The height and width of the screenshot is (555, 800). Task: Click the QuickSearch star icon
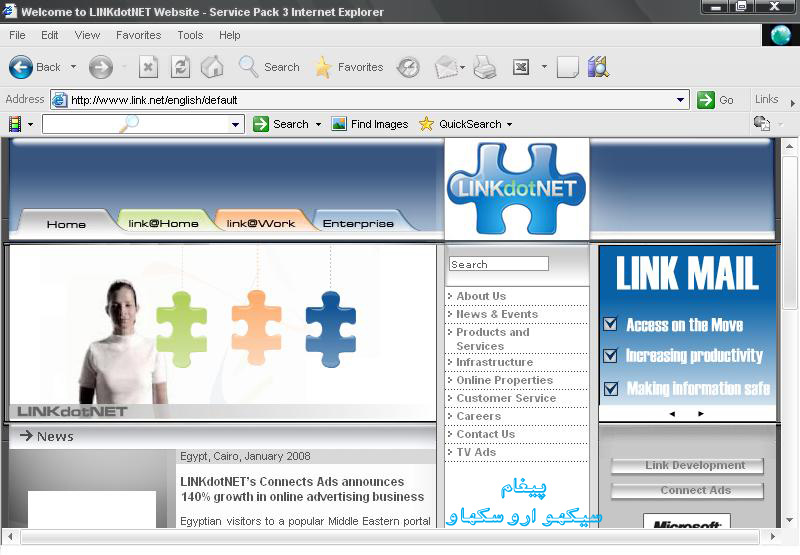coord(426,124)
